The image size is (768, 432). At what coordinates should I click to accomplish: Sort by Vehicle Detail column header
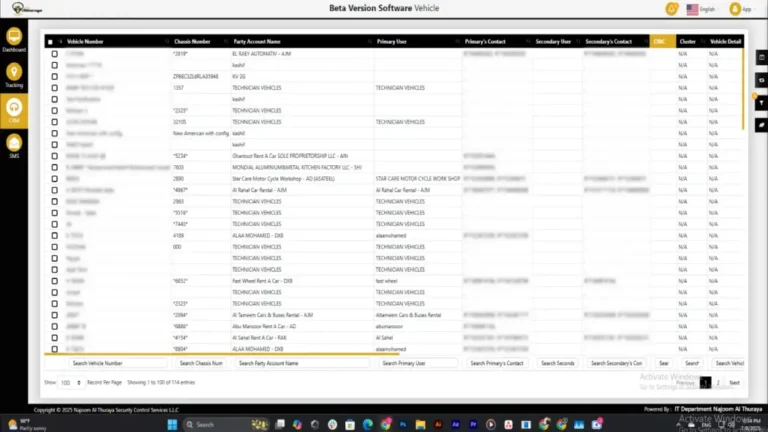coord(725,42)
